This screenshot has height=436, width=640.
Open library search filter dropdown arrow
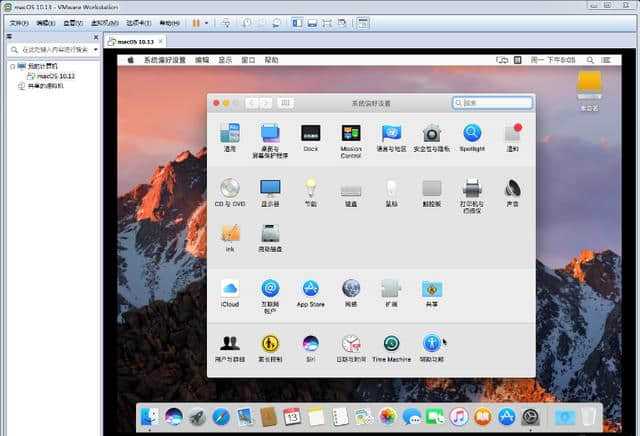(96, 50)
